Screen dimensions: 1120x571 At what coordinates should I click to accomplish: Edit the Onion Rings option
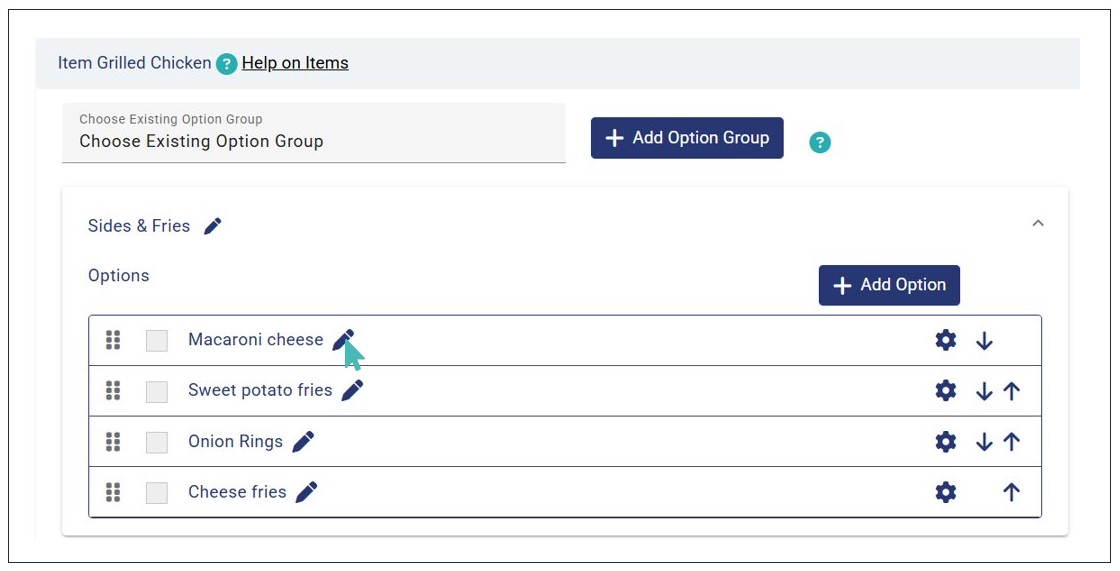303,441
